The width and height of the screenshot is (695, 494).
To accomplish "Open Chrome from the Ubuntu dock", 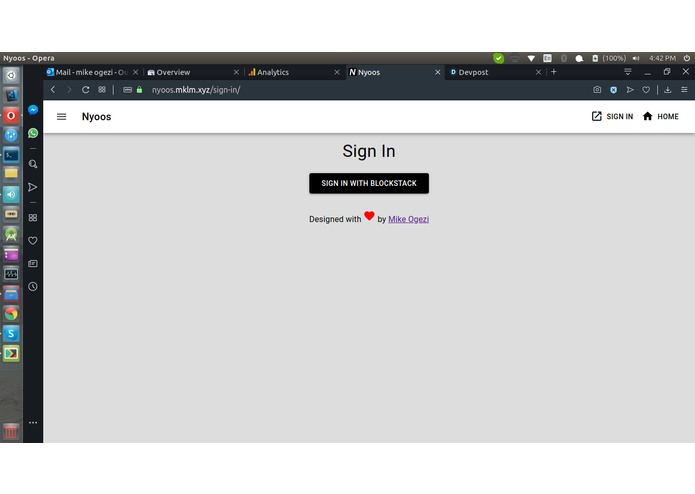I will click(x=11, y=314).
